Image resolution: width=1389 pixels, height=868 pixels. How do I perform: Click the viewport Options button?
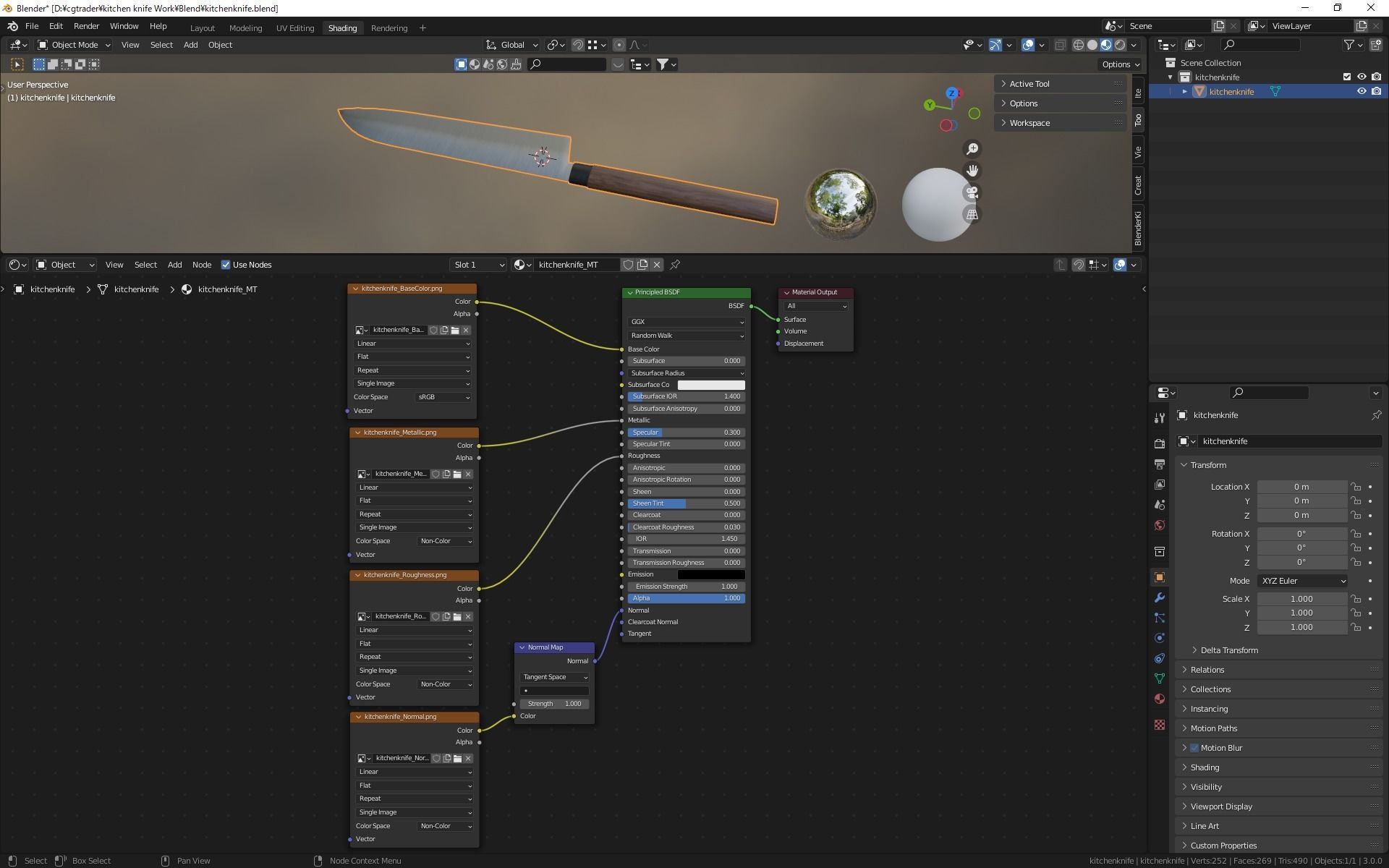(1120, 64)
